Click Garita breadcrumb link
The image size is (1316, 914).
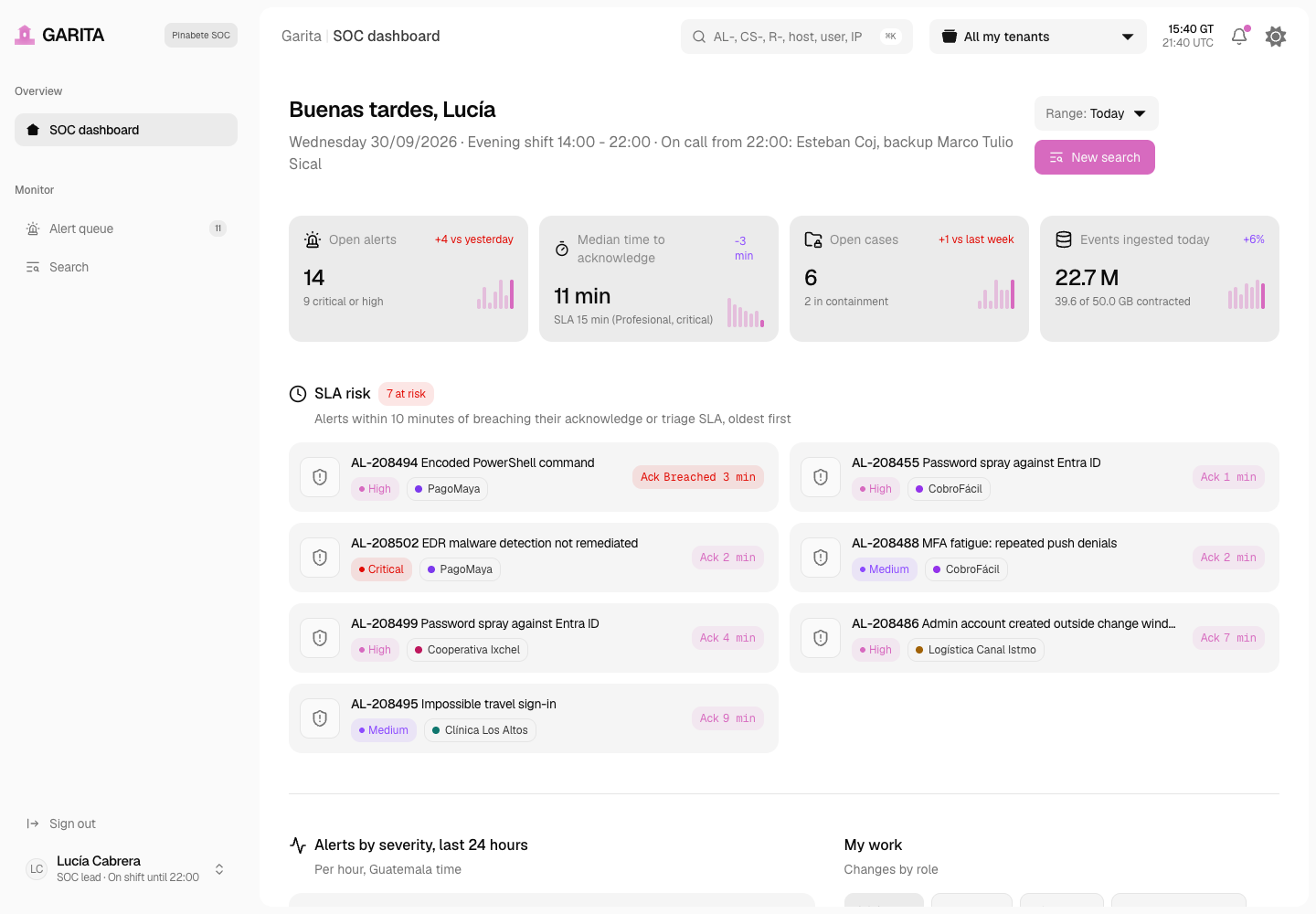point(302,37)
